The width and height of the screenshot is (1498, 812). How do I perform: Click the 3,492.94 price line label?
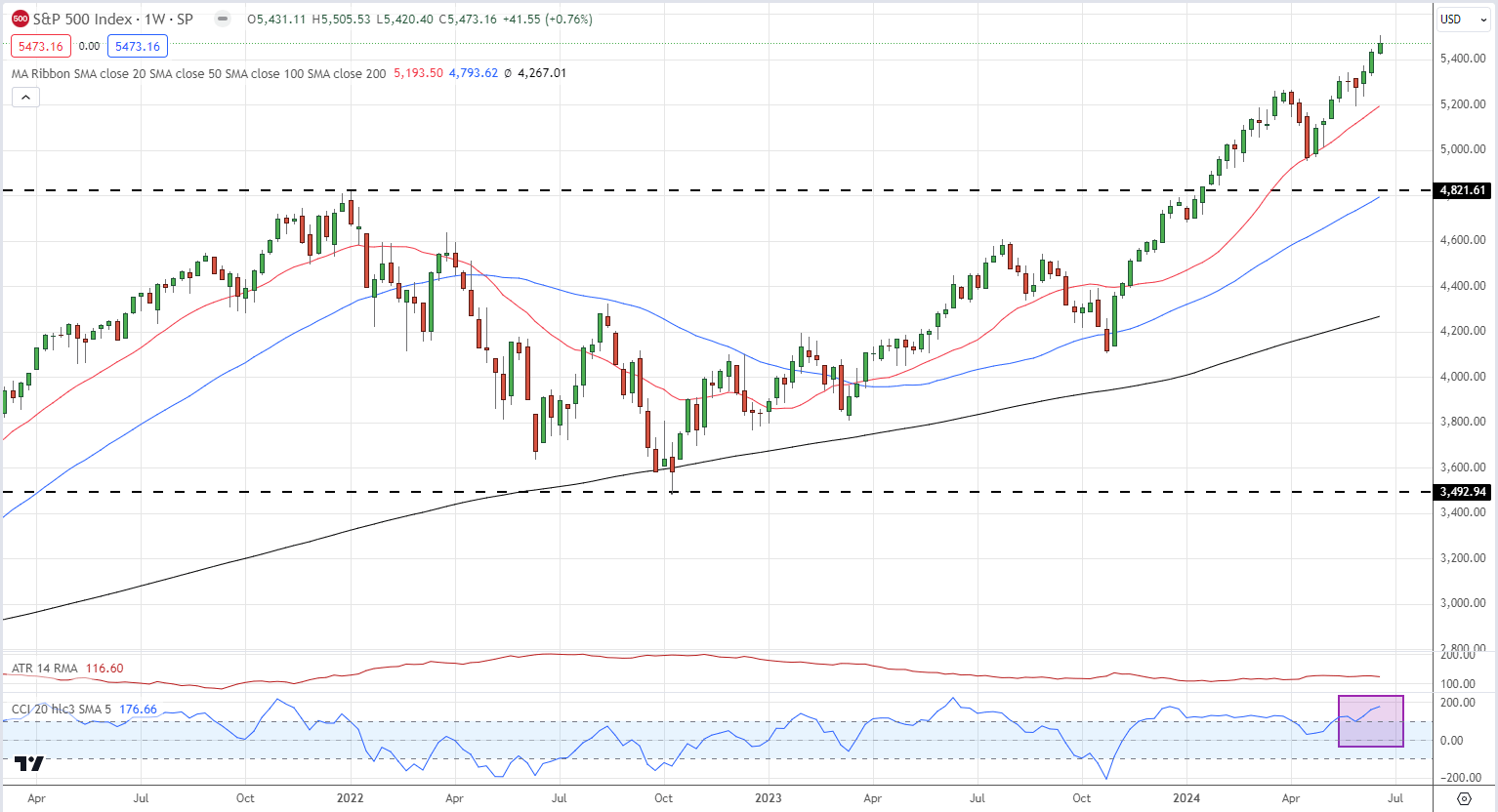[1463, 492]
